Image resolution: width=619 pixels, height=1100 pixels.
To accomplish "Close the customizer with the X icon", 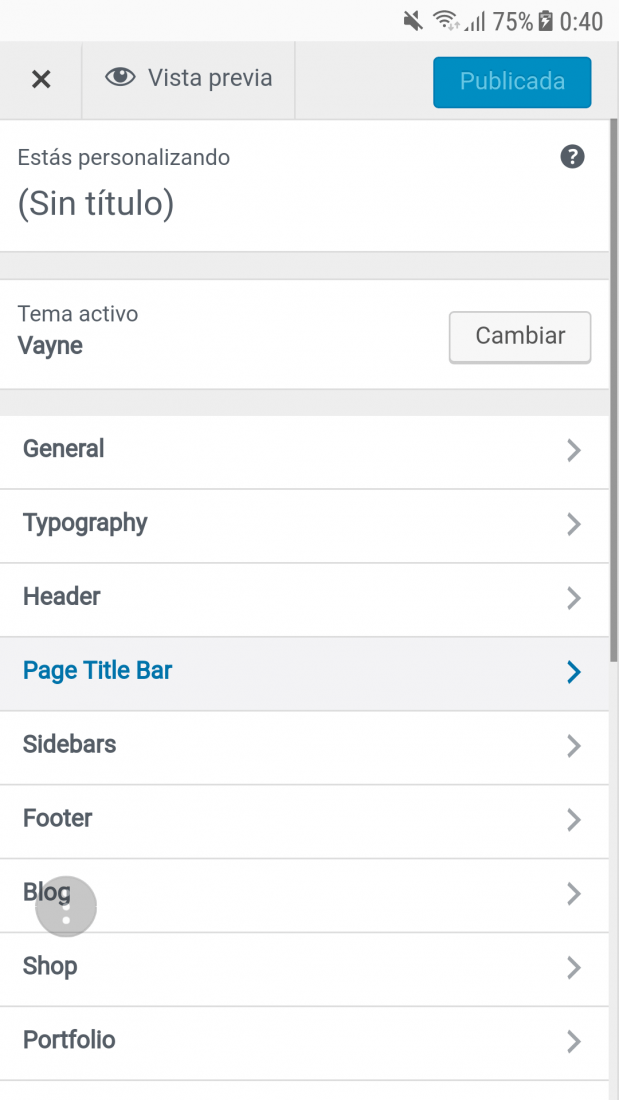I will [41, 79].
